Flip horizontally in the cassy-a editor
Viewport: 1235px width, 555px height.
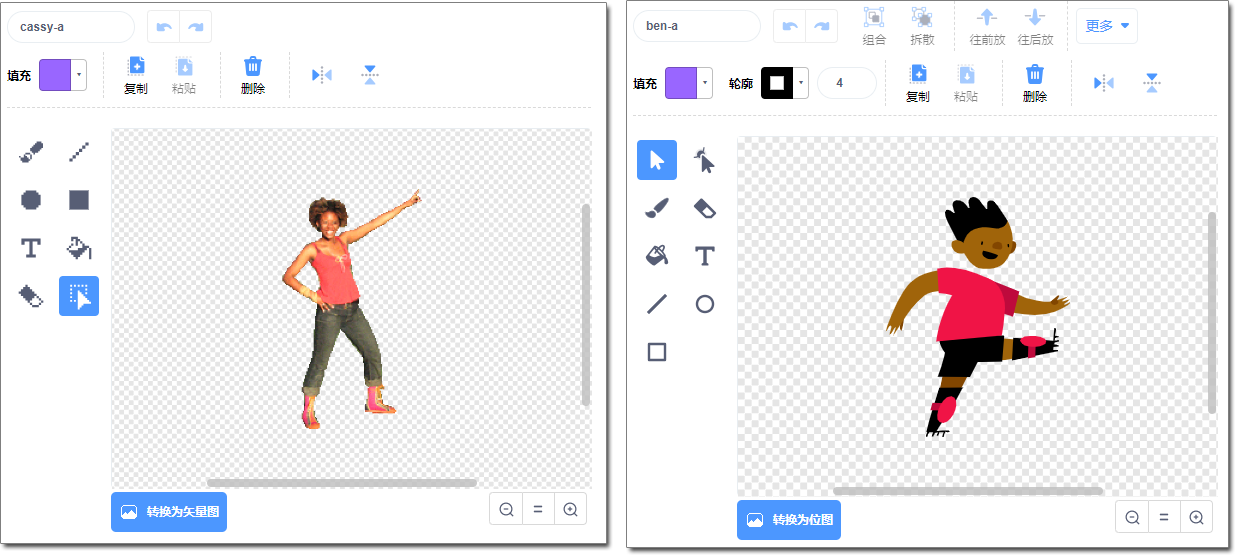[x=321, y=75]
